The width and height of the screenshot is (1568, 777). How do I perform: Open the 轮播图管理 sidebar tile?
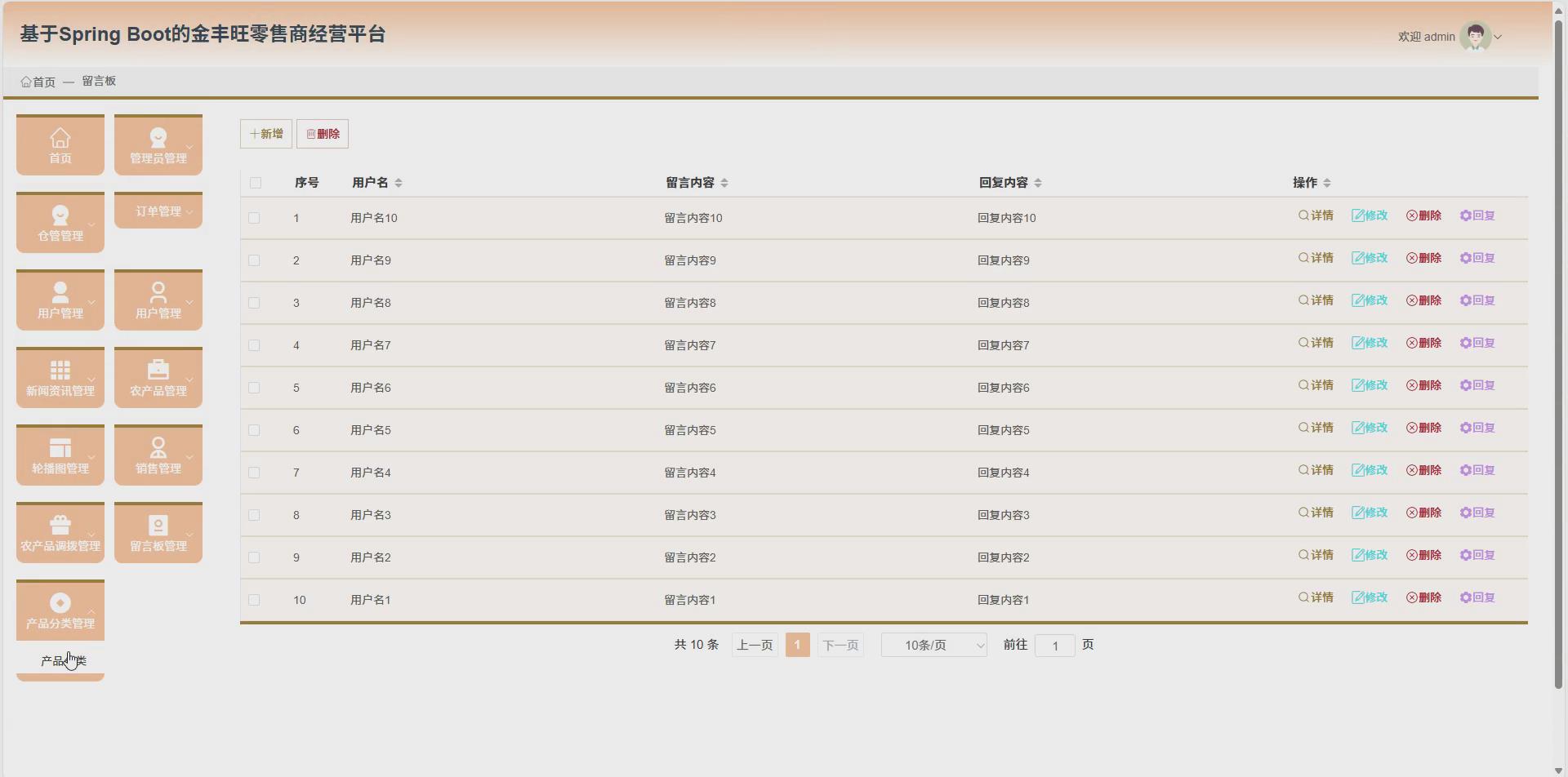60,455
